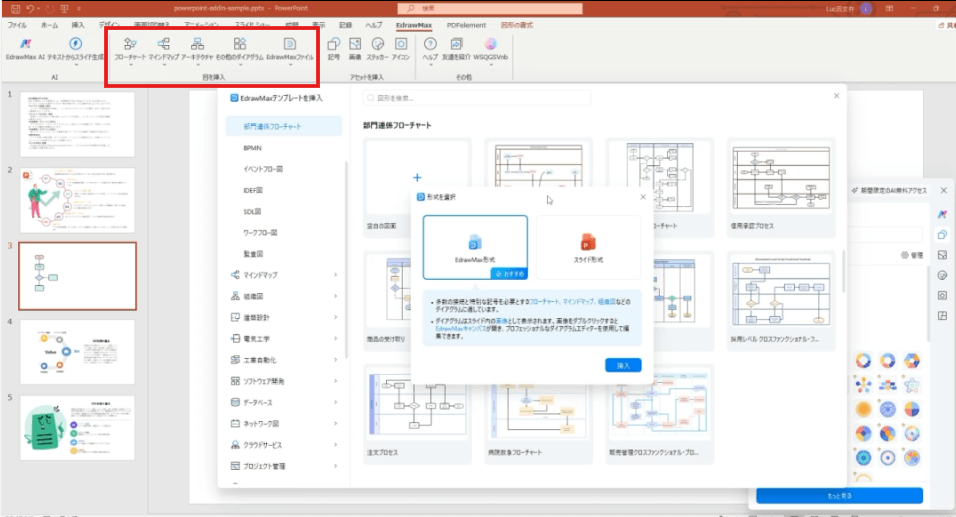
Task: Click the マインドマップ ribbon icon
Action: tap(163, 44)
